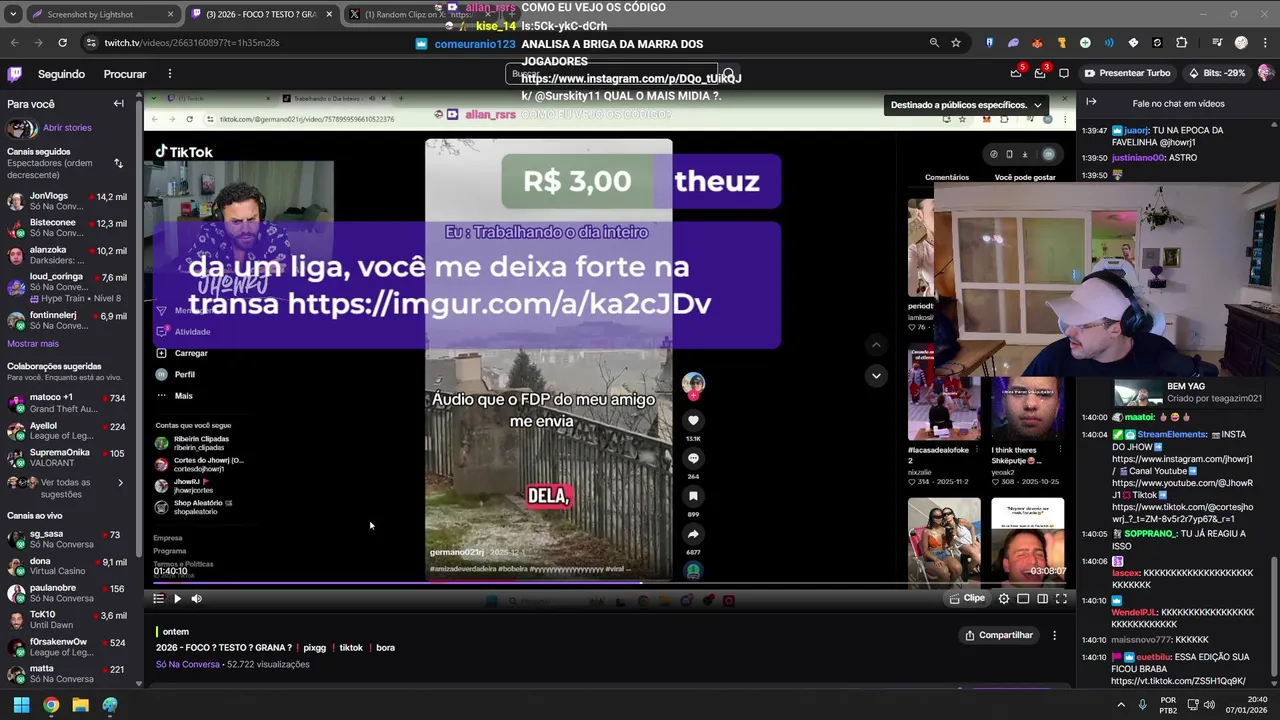Click Bits -29% button

(x=1217, y=73)
